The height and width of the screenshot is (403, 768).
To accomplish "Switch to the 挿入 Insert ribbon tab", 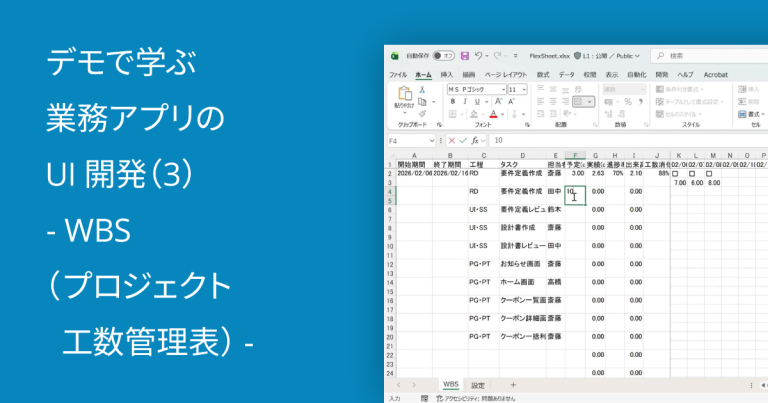I will [447, 75].
